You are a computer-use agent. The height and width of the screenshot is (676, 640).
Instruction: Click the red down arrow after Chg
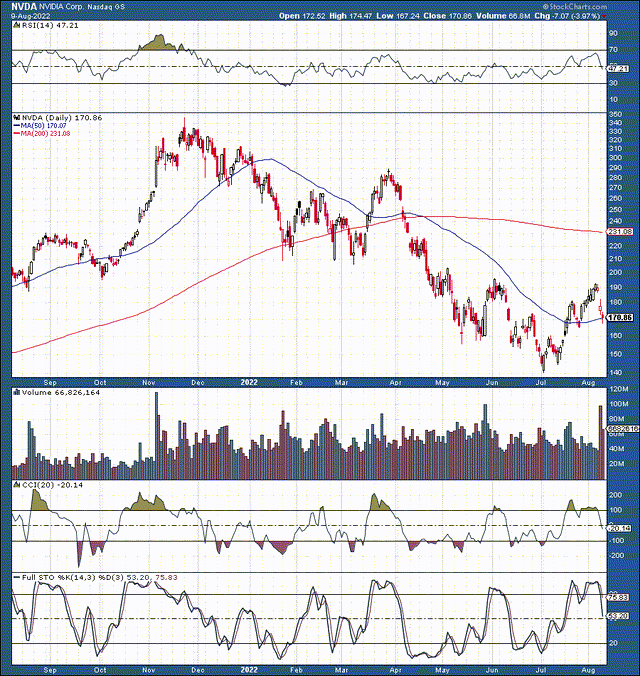[x=603, y=16]
